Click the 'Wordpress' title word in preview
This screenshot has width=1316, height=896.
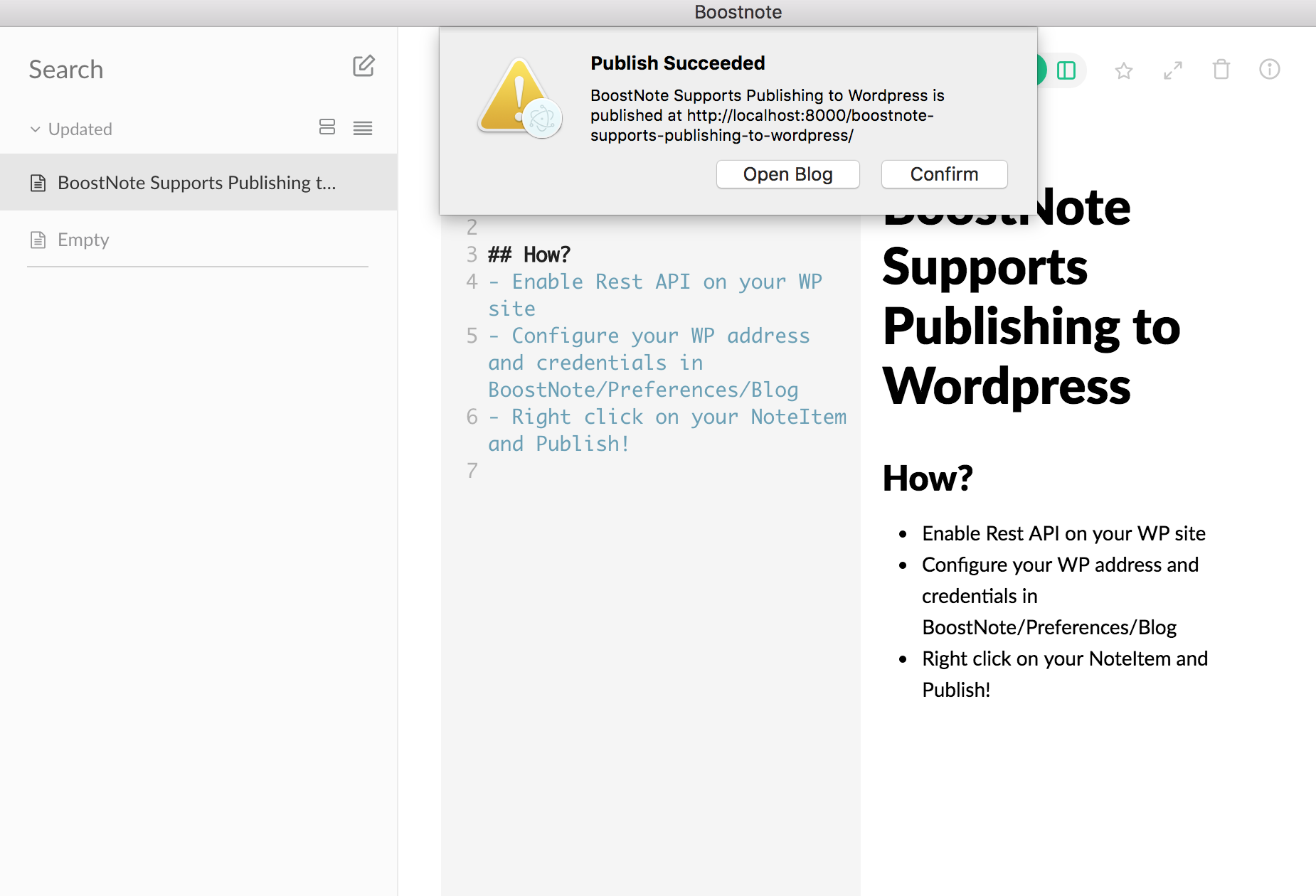point(1007,386)
